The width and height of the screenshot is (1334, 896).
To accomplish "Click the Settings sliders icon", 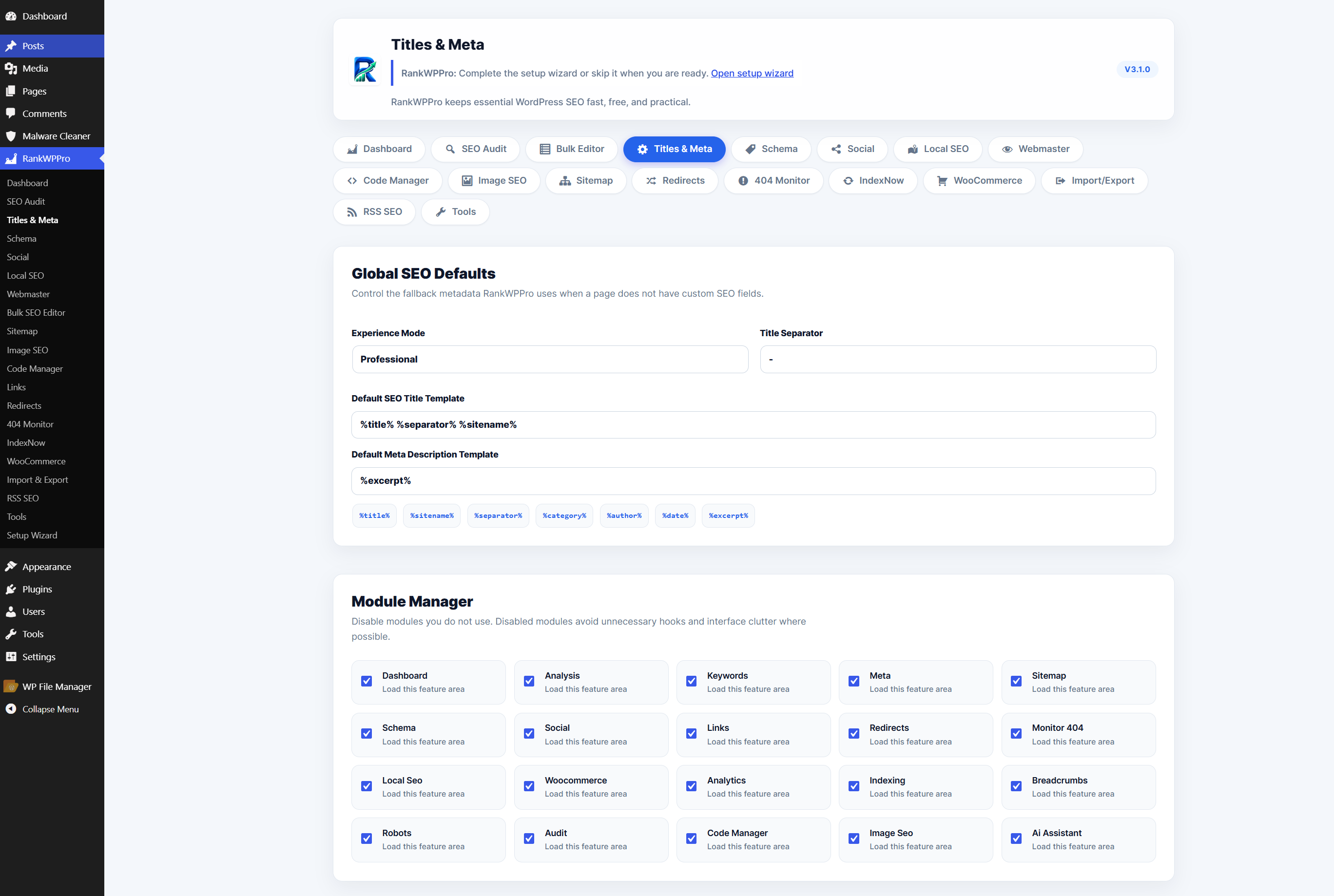I will pos(11,657).
